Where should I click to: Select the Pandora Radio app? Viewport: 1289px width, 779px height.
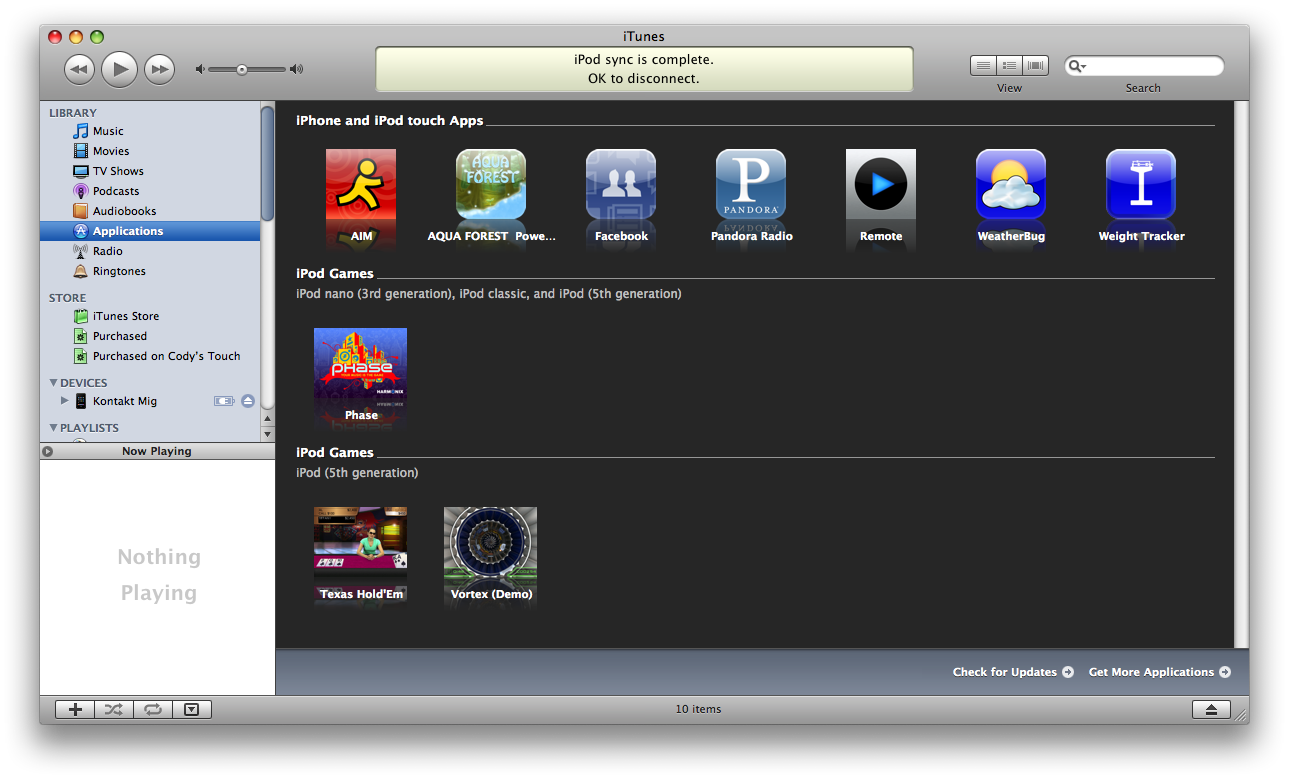click(751, 184)
